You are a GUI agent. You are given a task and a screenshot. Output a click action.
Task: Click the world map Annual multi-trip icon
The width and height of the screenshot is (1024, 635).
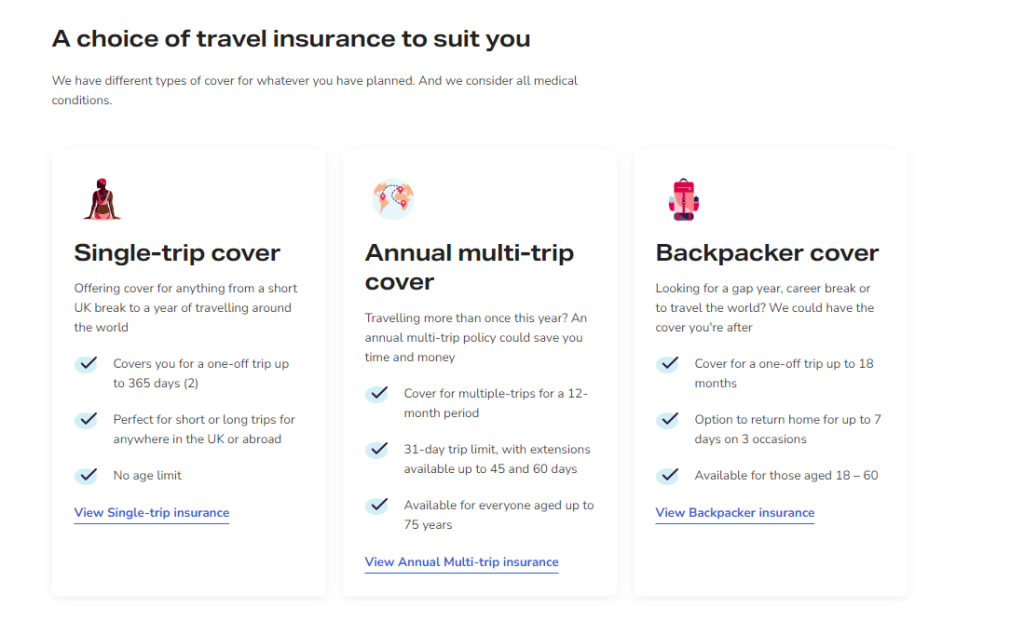click(393, 199)
